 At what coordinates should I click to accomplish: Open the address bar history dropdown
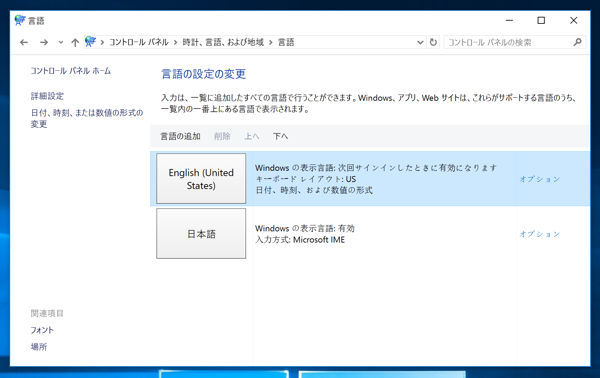pos(420,42)
